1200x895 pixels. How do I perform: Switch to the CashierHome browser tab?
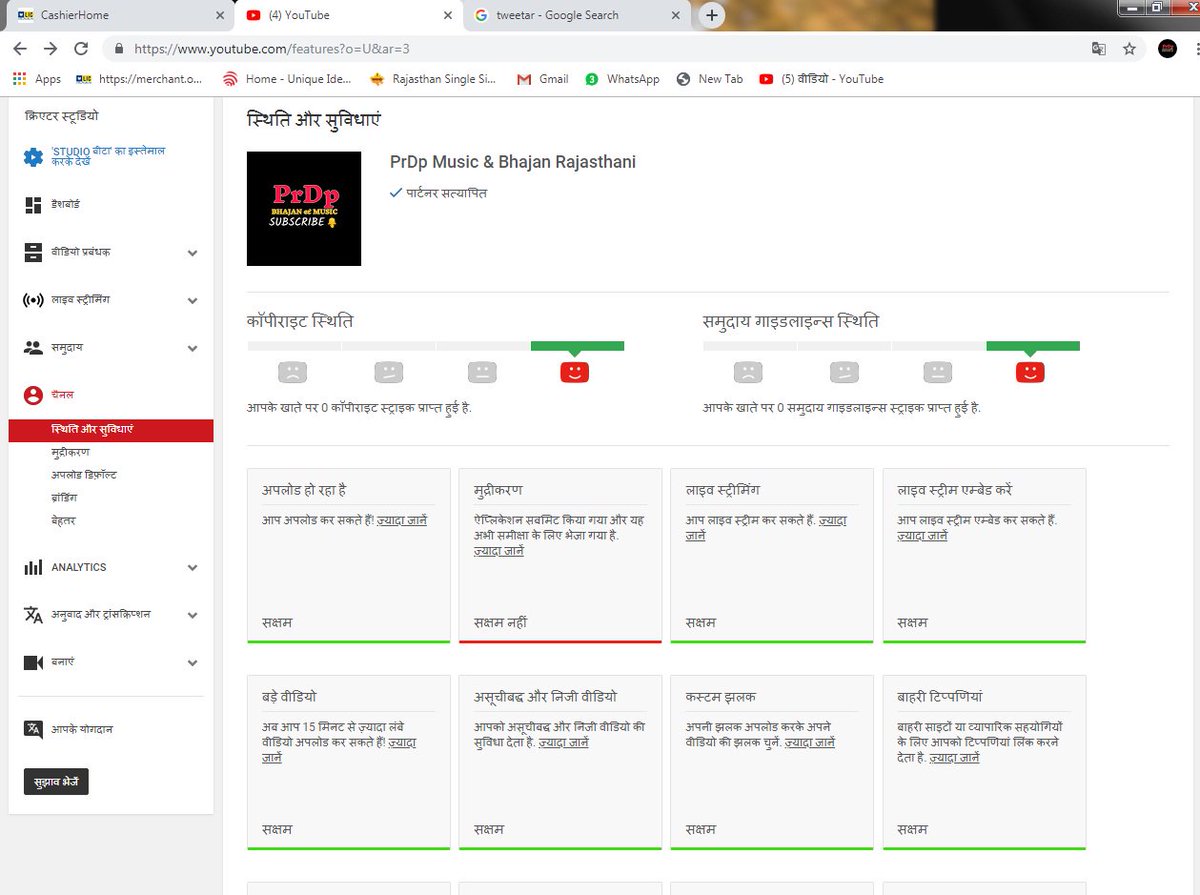coord(119,15)
